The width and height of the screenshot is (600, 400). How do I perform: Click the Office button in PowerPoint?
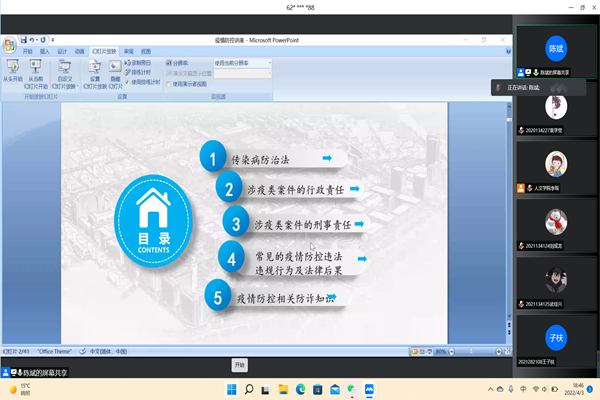(x=10, y=44)
